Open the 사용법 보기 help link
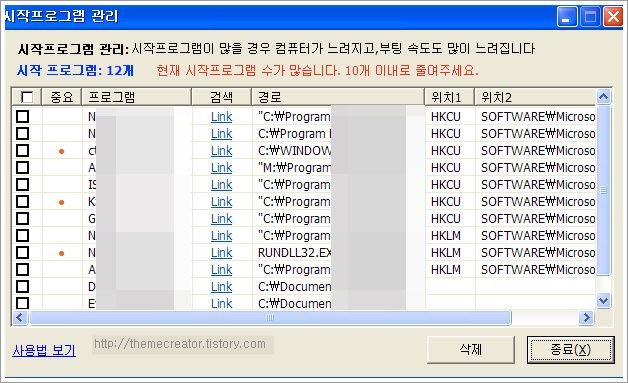 point(44,351)
